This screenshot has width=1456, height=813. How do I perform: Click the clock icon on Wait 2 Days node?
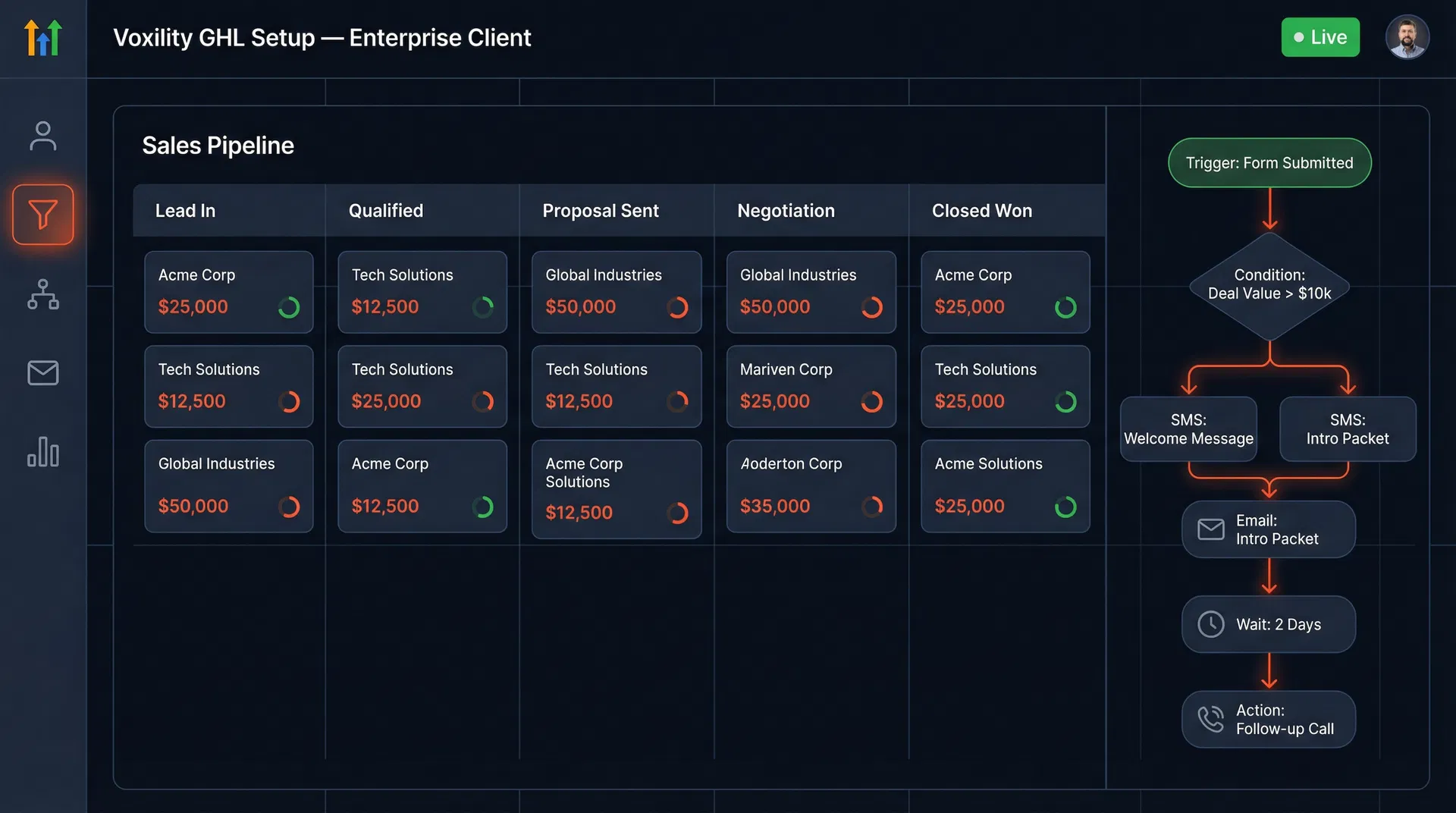(x=1211, y=624)
